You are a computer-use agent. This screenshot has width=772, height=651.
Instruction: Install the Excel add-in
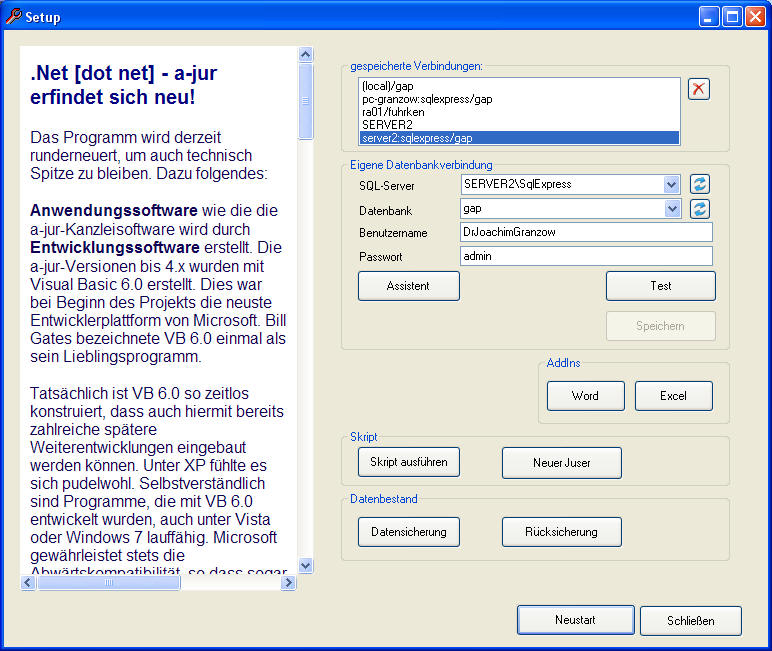point(674,396)
